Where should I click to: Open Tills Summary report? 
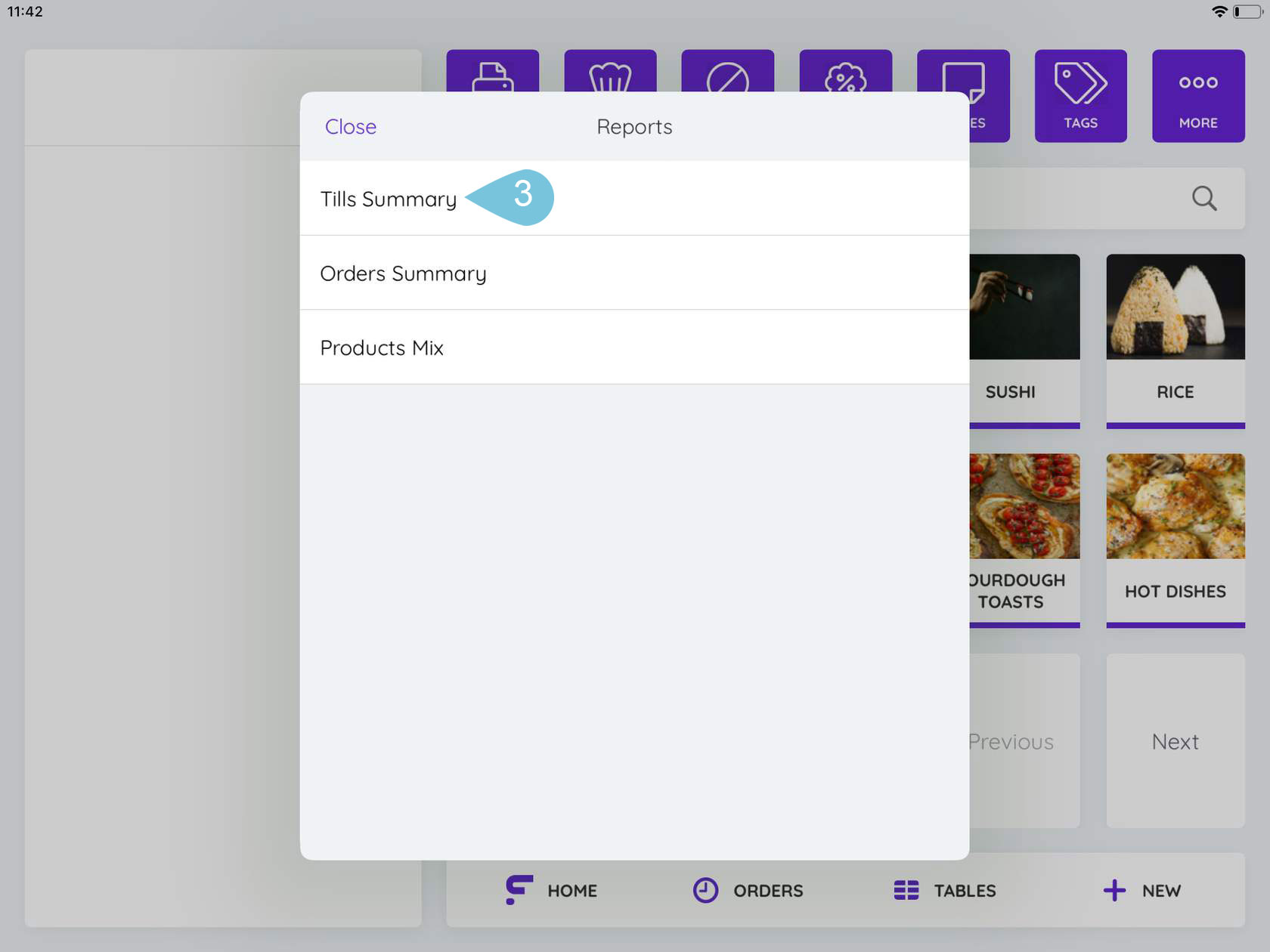(x=634, y=198)
